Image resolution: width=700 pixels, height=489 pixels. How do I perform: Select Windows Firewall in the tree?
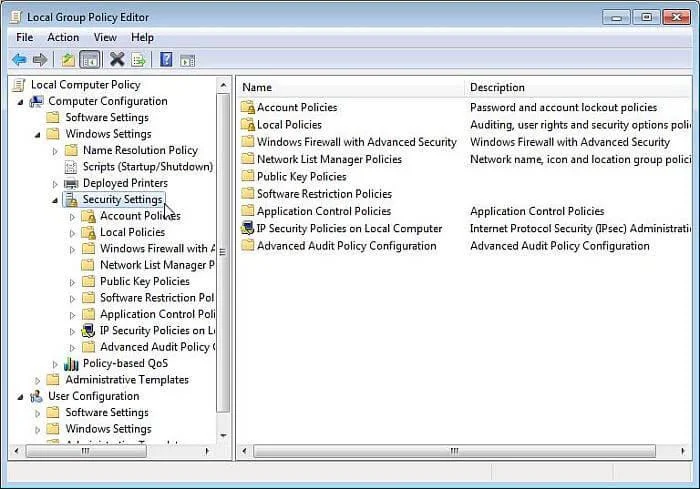click(157, 249)
